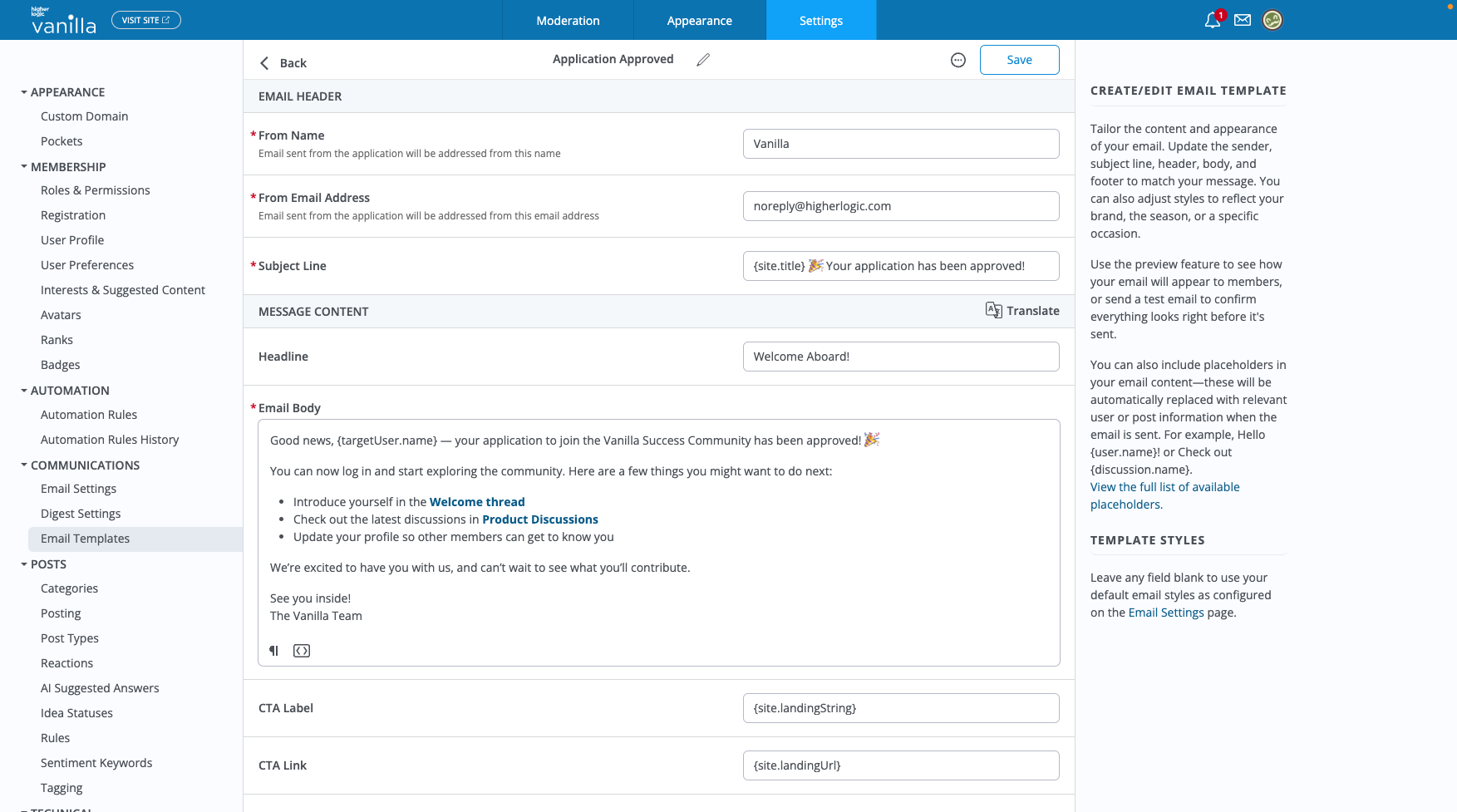Open the paragraph formatting menu in editor
1457x812 pixels.
pyautogui.click(x=273, y=651)
